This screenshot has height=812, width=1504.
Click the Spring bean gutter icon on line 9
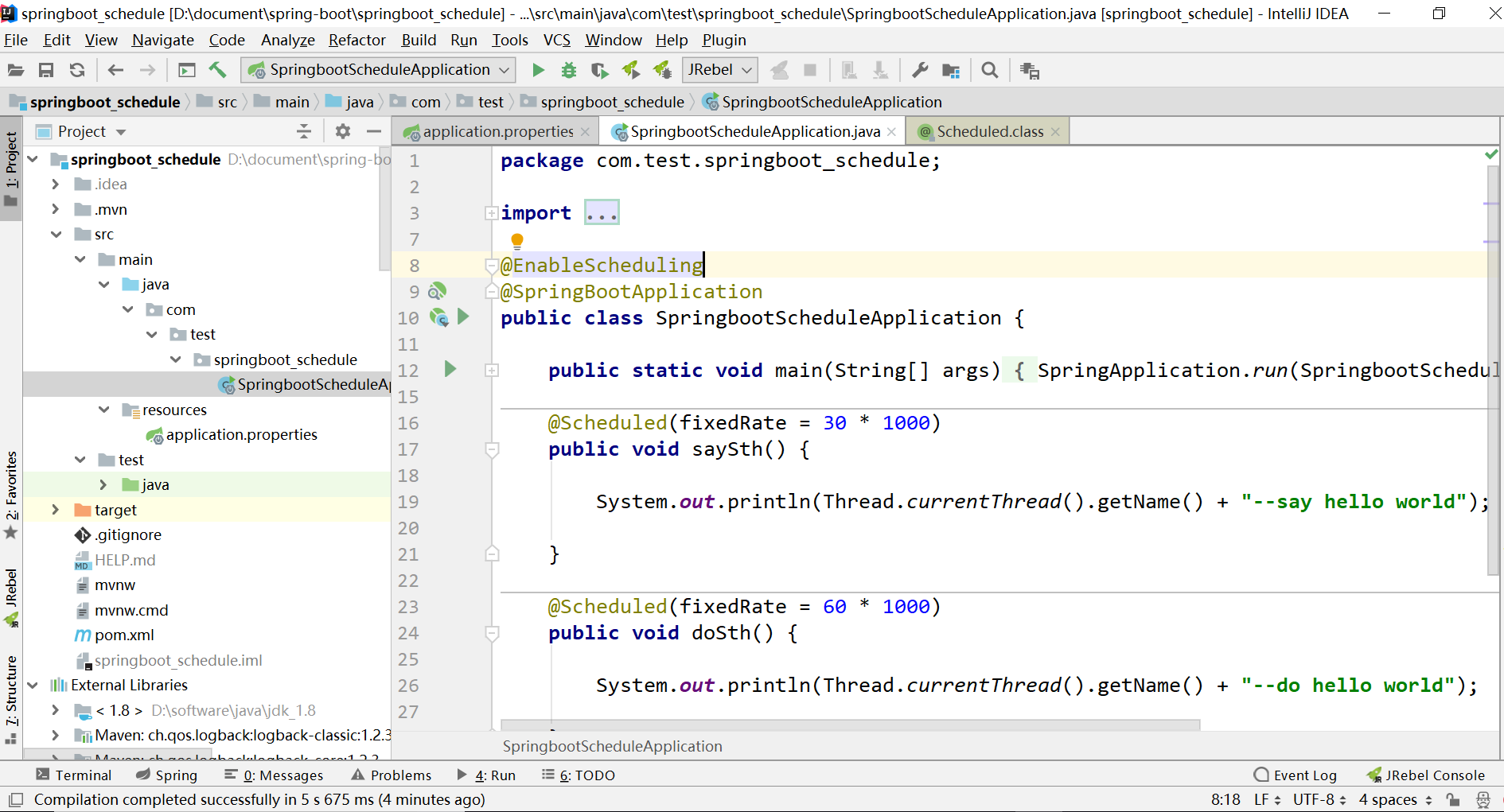point(438,292)
